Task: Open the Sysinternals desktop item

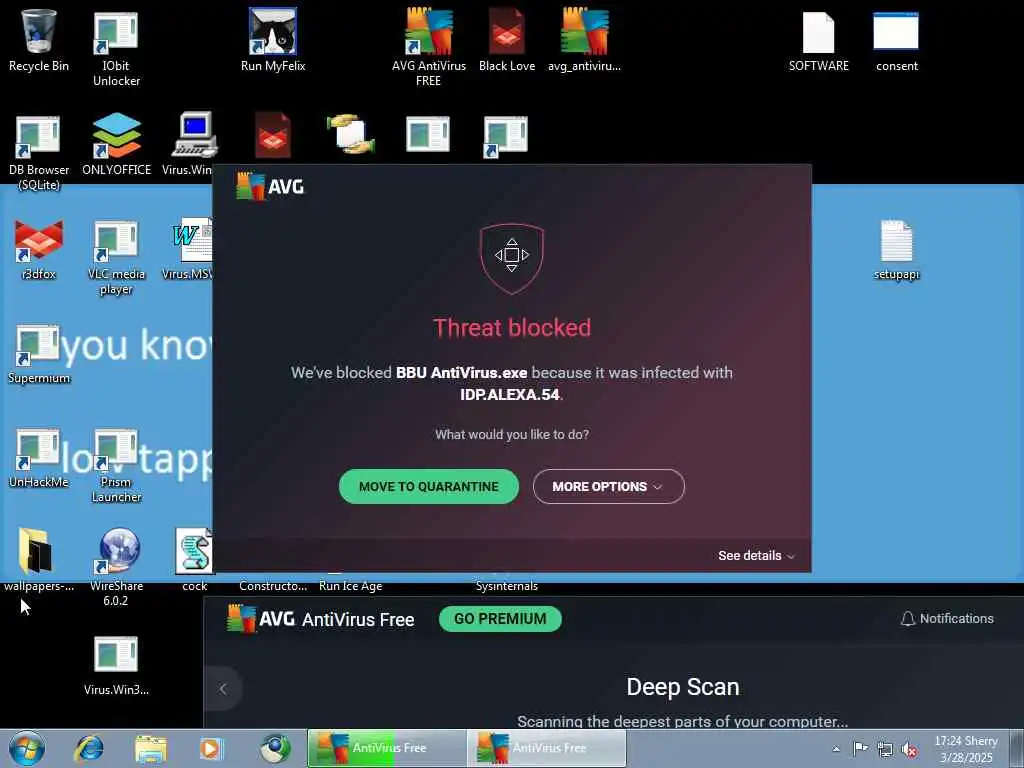Action: (507, 586)
